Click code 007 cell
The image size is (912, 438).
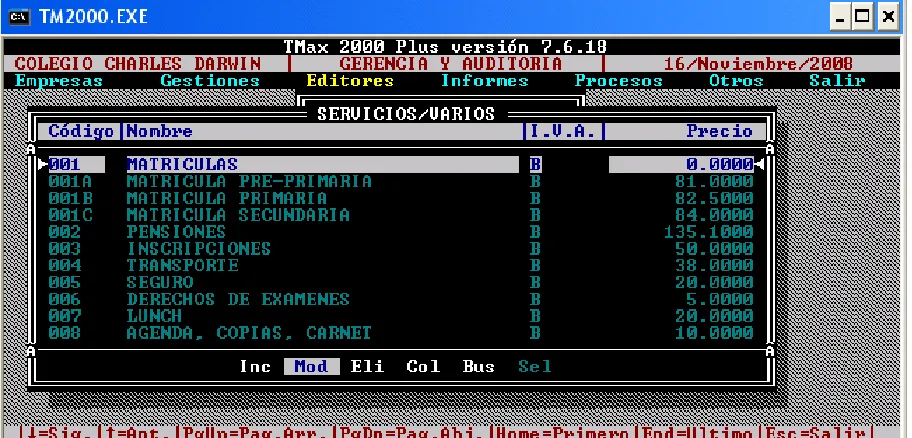65,316
